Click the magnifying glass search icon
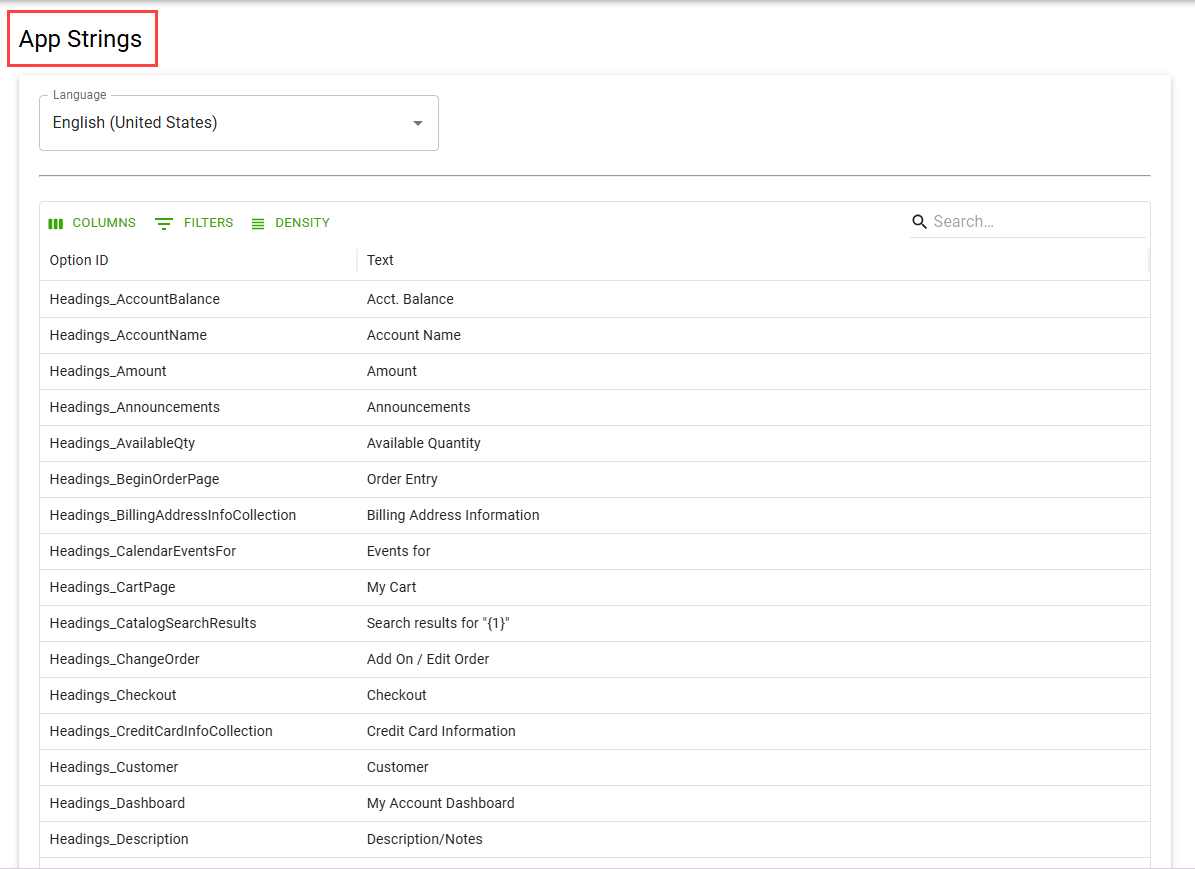The image size is (1195, 869). pyautogui.click(x=919, y=222)
